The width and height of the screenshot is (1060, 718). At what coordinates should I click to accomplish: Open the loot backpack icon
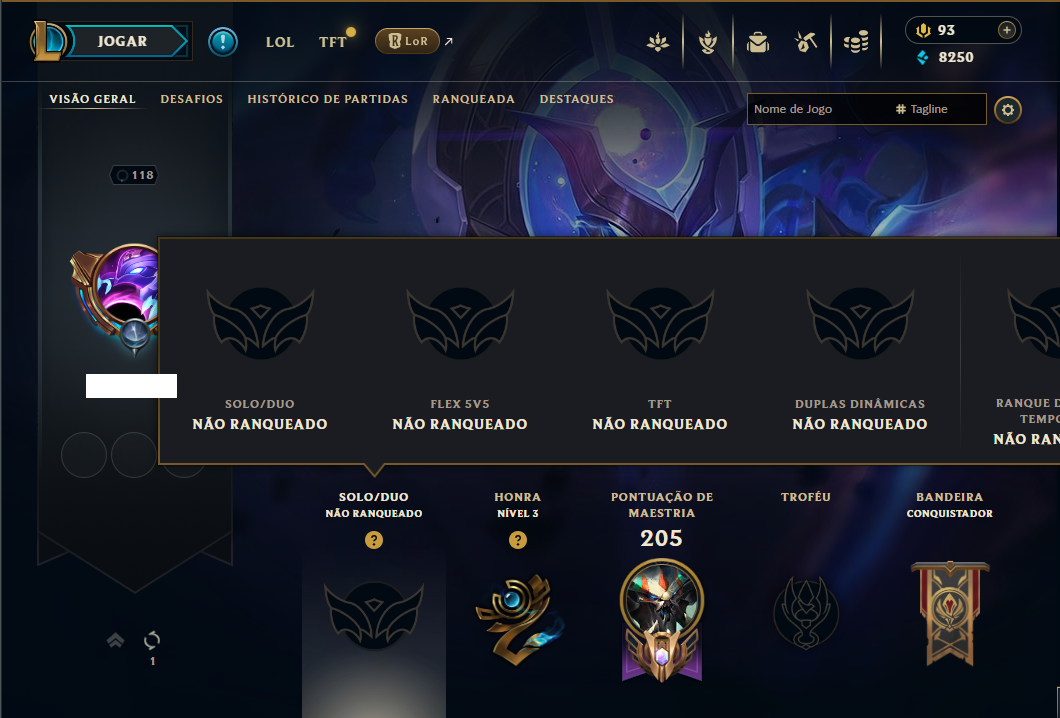(758, 43)
